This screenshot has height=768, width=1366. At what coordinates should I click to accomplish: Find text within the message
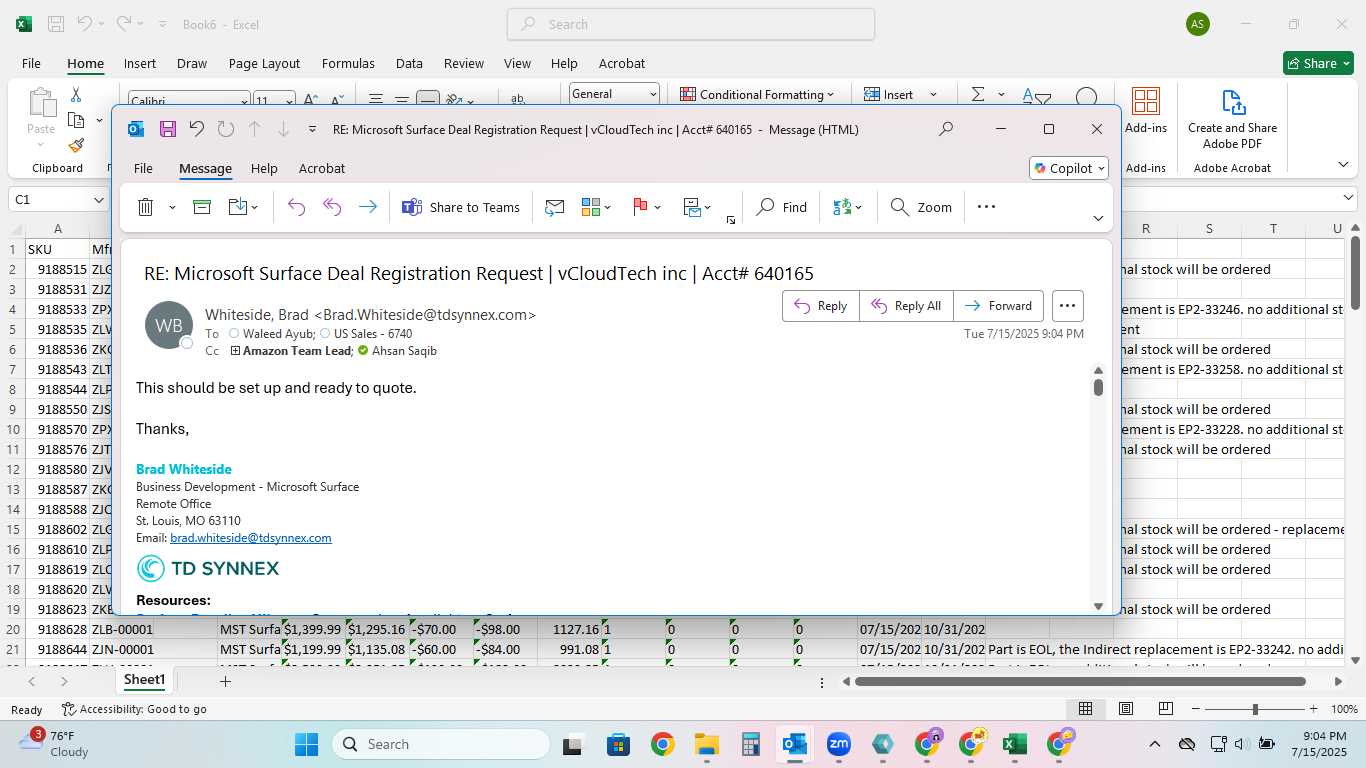(782, 207)
